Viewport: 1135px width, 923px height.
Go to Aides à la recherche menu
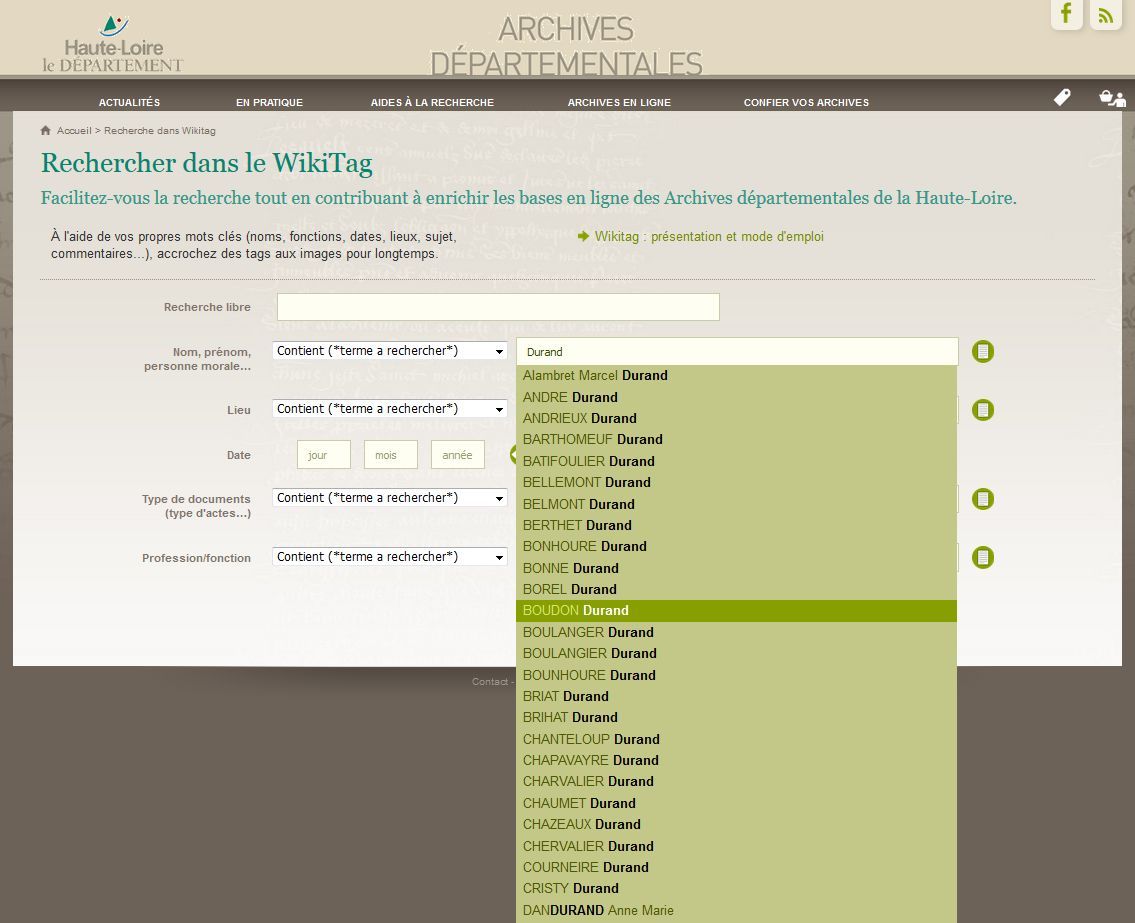(x=432, y=102)
